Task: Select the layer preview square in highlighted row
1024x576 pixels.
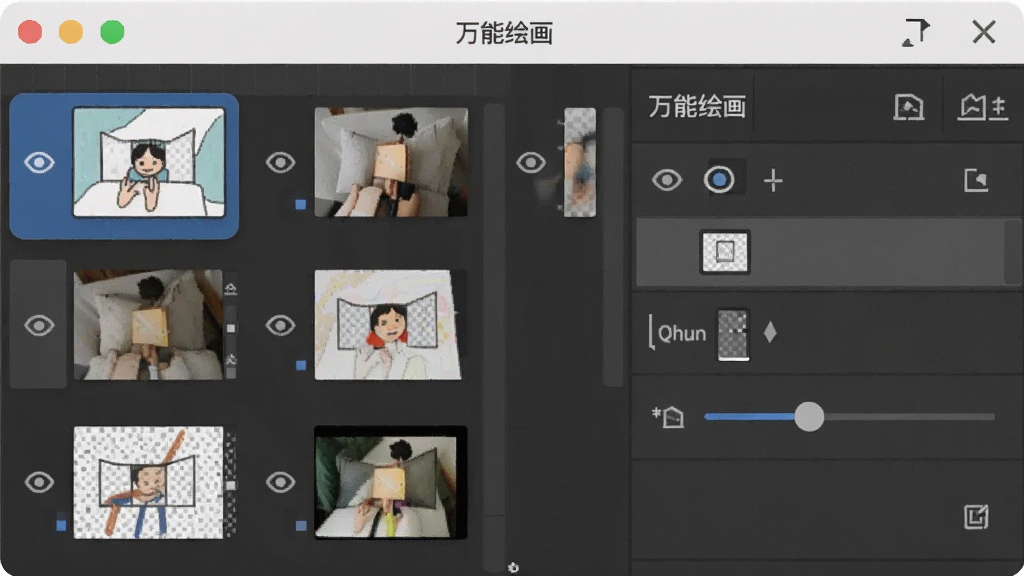Action: pyautogui.click(x=725, y=251)
